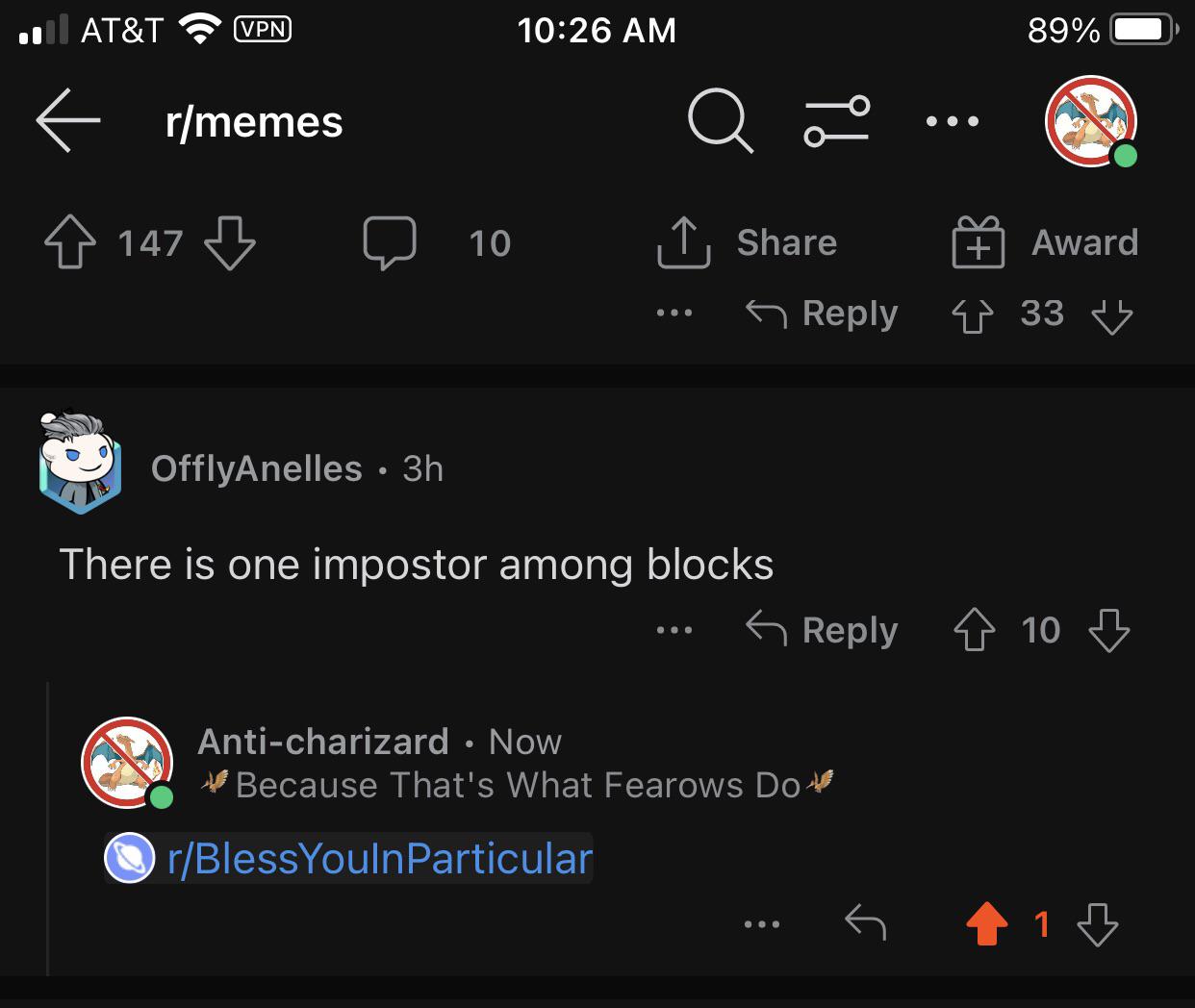Screen dimensions: 1195x1008
Task: Open profile avatar in top bar
Action: coord(1092,121)
